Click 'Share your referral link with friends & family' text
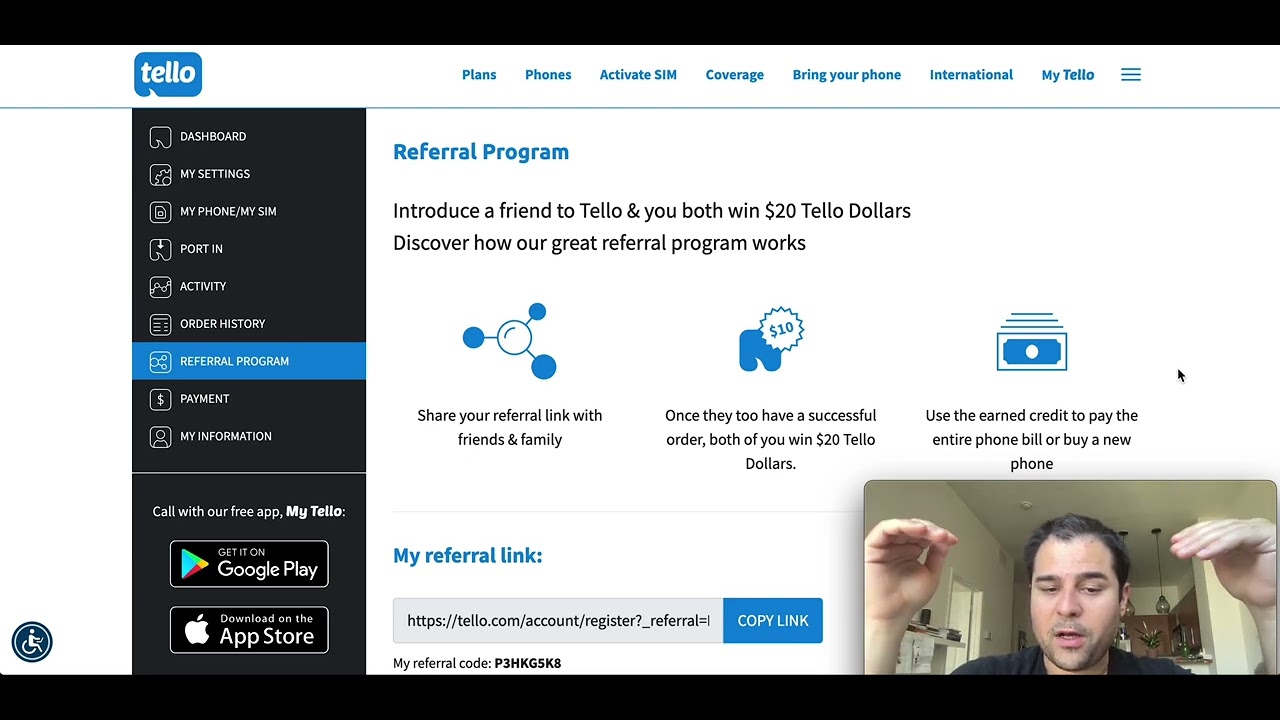 (510, 427)
